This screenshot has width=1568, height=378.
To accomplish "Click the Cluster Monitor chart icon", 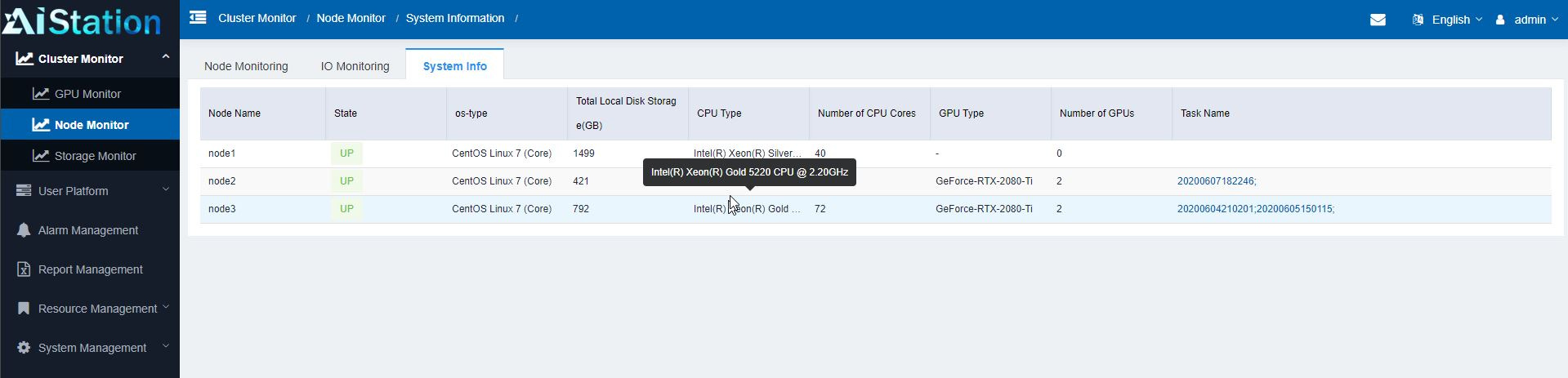I will point(25,59).
